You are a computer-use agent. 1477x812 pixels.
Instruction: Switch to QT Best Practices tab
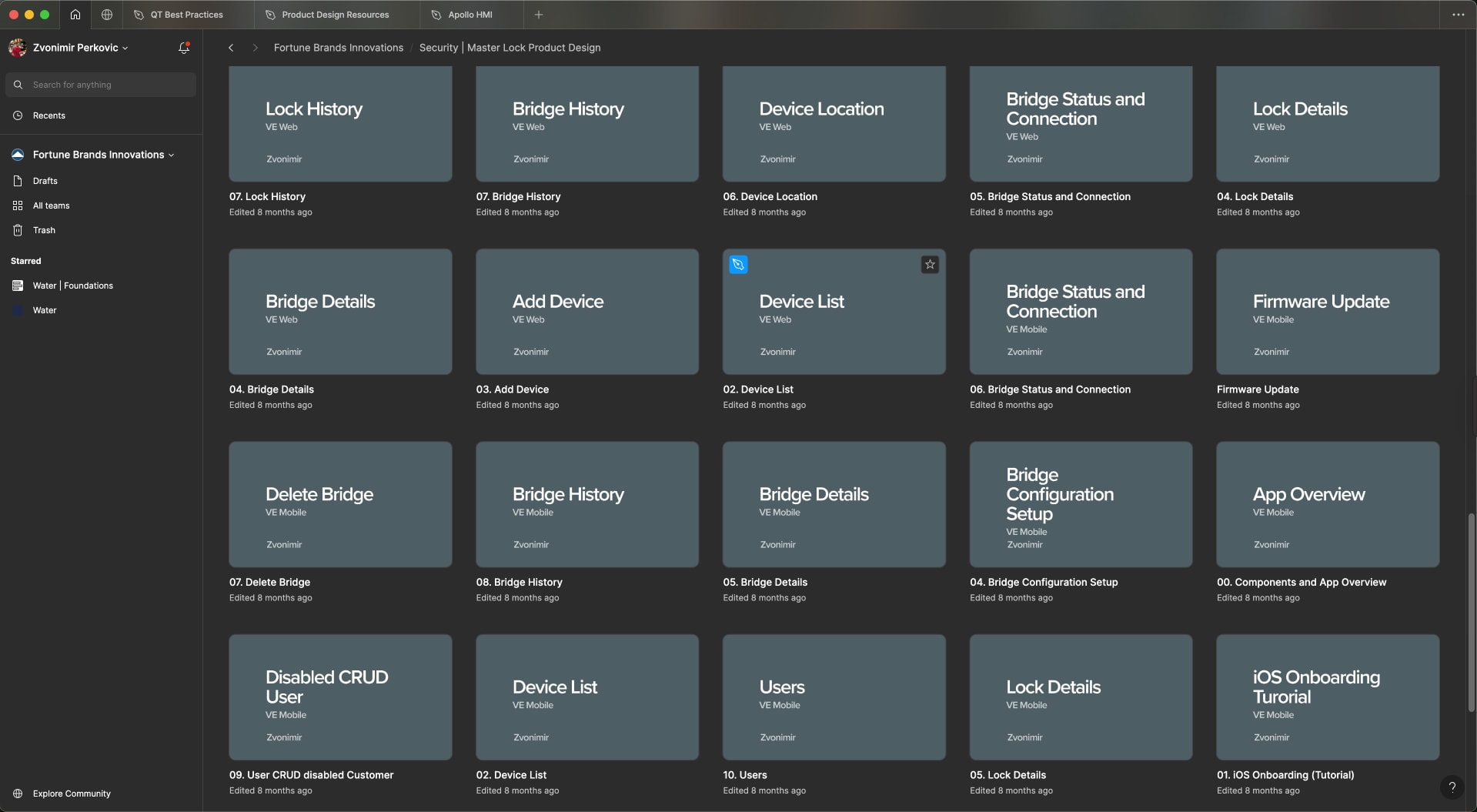coord(187,15)
